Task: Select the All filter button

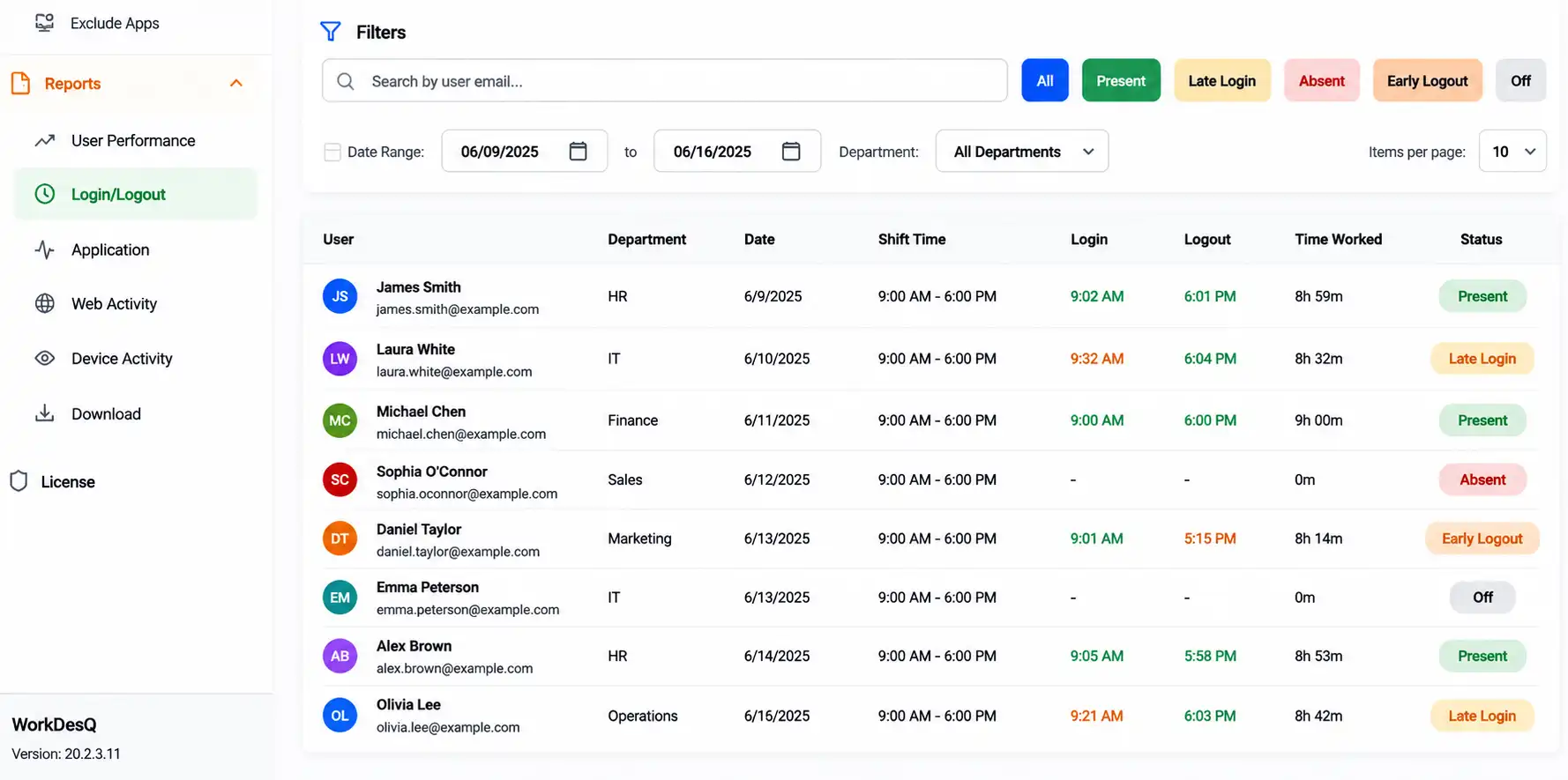Action: coord(1045,80)
